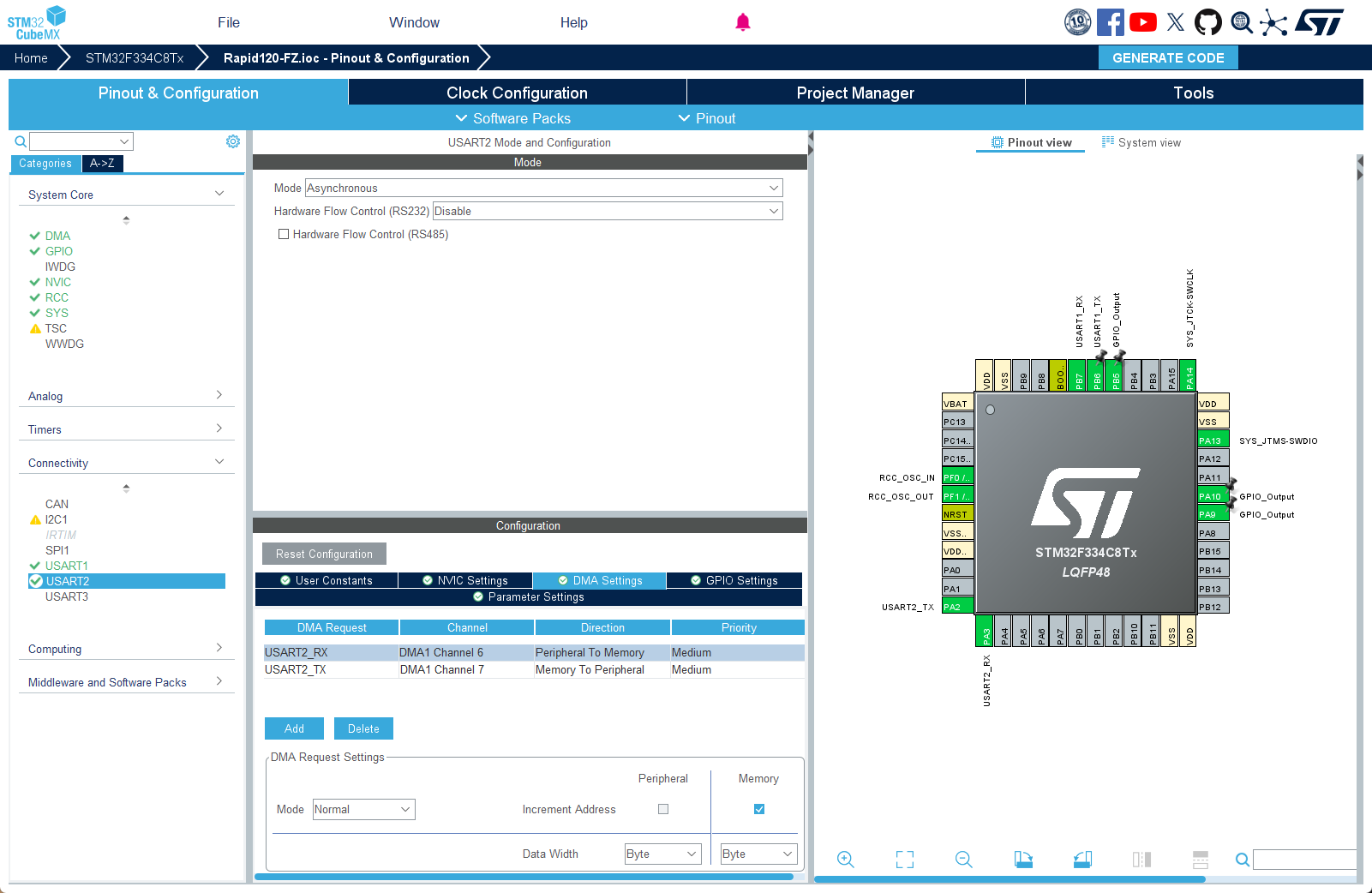Click the GENERATE CODE button
This screenshot has width=1372, height=893.
tap(1168, 57)
